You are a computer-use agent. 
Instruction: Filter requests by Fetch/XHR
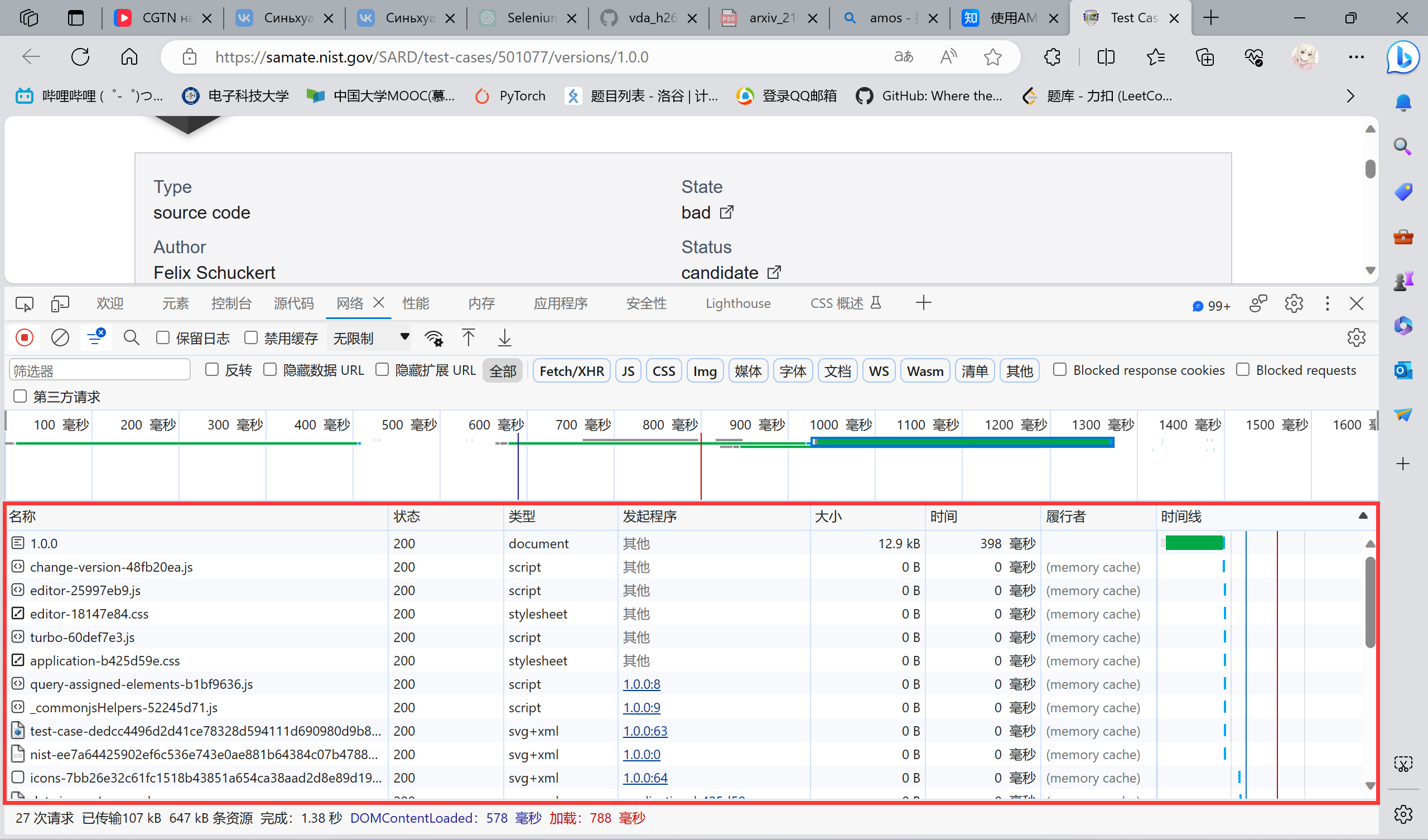[x=571, y=371]
